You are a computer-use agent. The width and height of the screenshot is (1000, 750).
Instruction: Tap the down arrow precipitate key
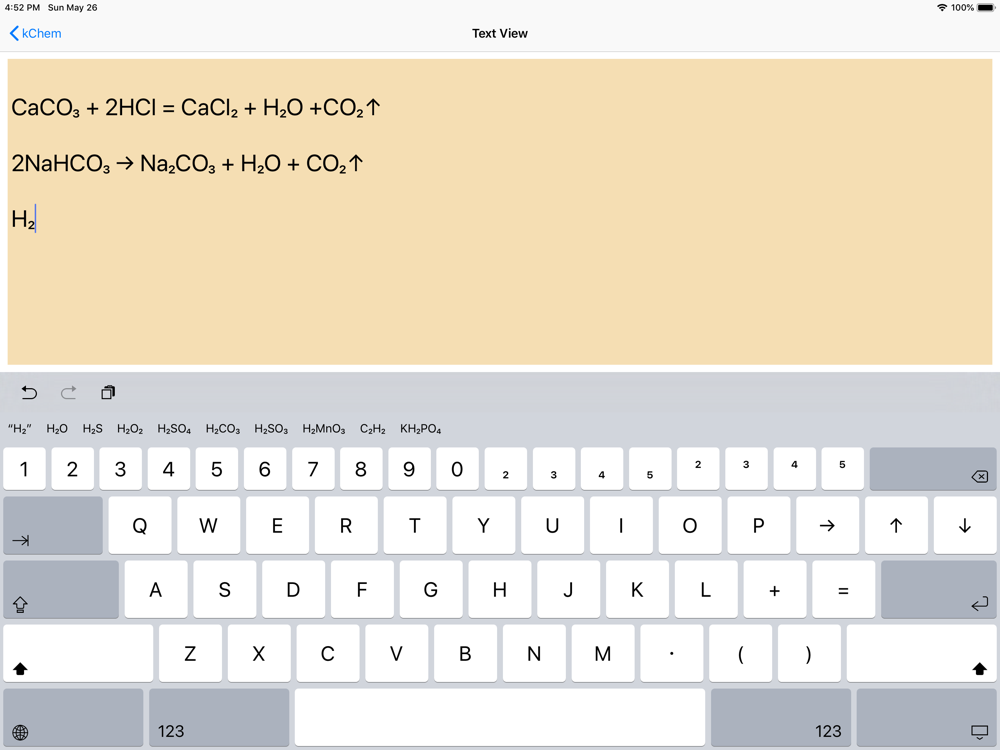[965, 525]
